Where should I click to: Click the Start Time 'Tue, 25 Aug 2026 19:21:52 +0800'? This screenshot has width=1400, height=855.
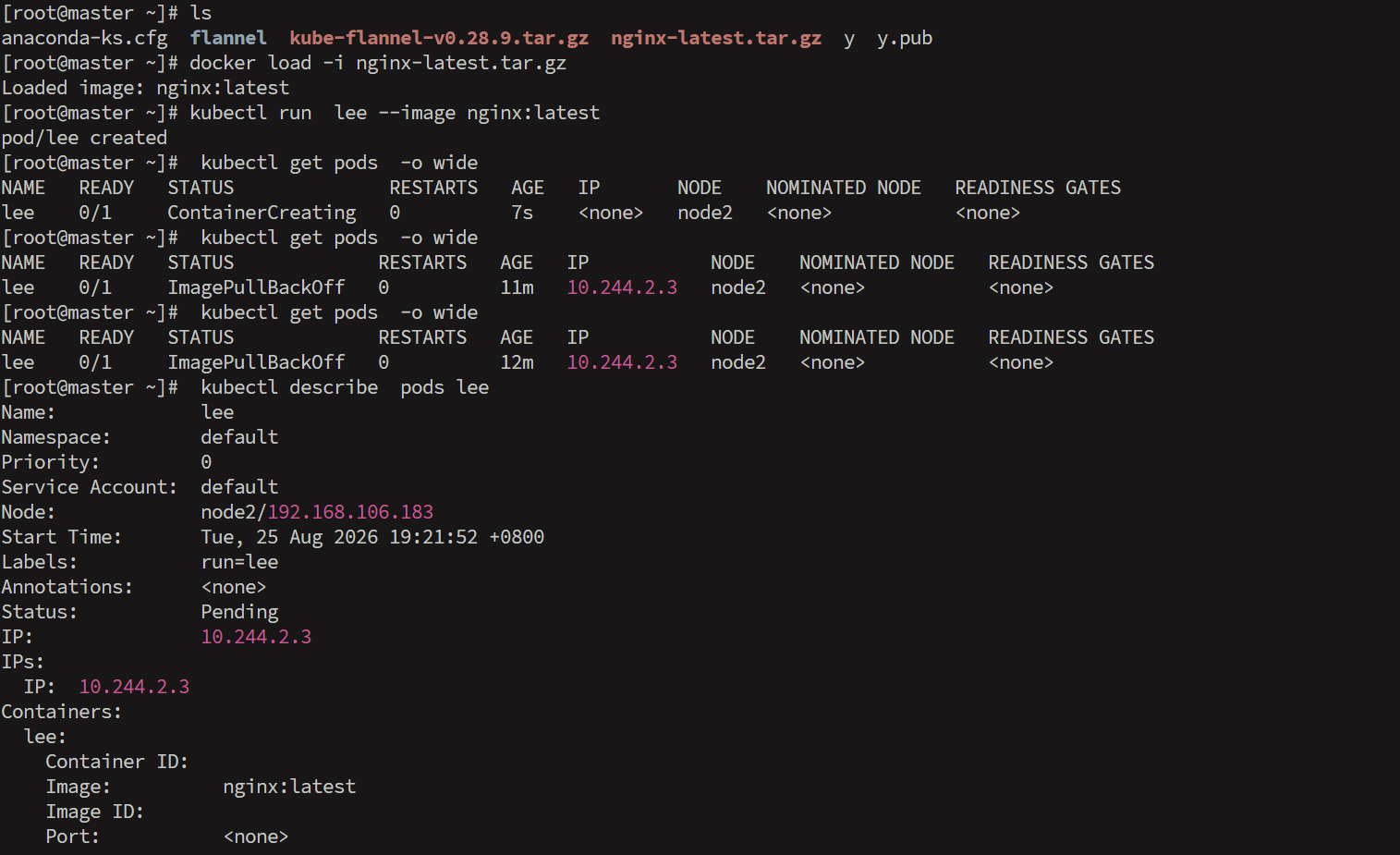(x=372, y=537)
